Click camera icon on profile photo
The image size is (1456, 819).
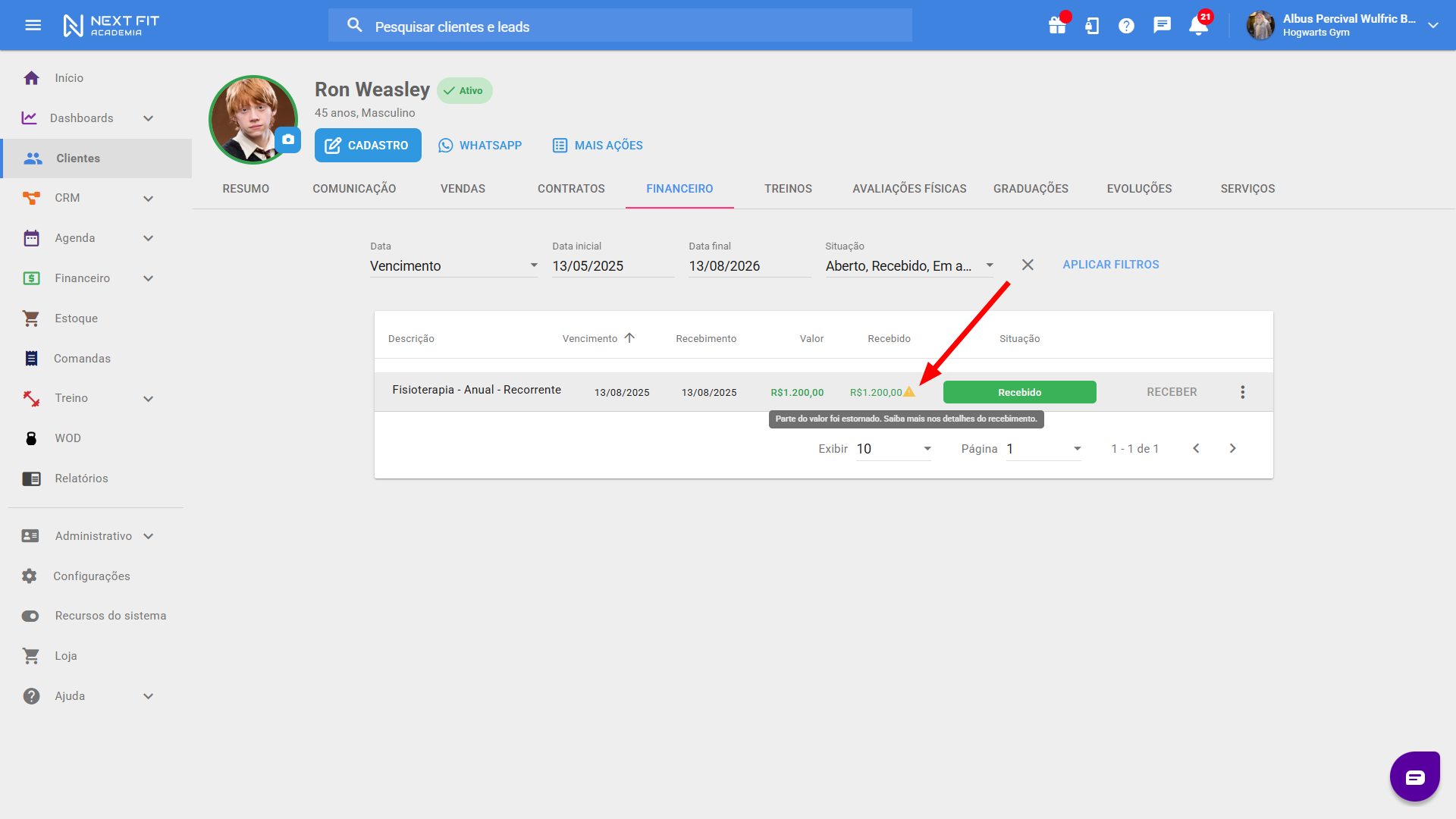(x=288, y=140)
